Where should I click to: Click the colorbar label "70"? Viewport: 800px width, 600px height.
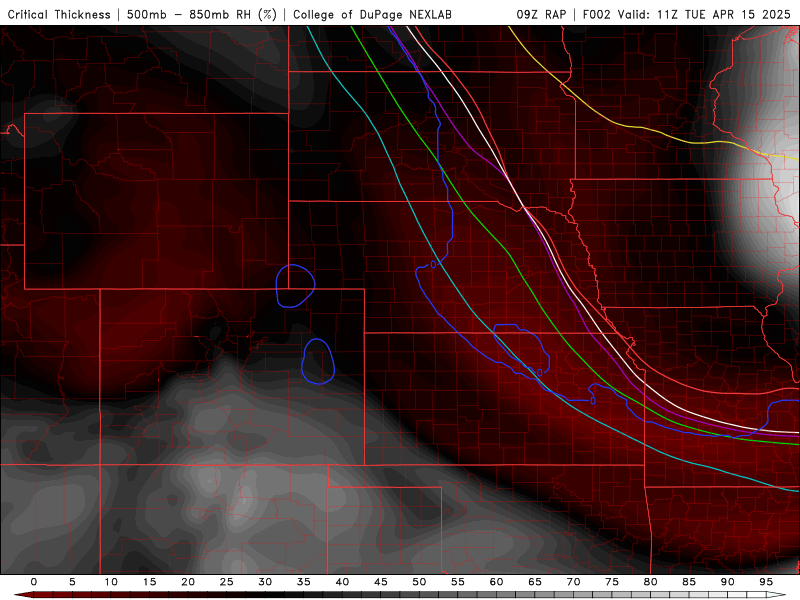pyautogui.click(x=573, y=582)
